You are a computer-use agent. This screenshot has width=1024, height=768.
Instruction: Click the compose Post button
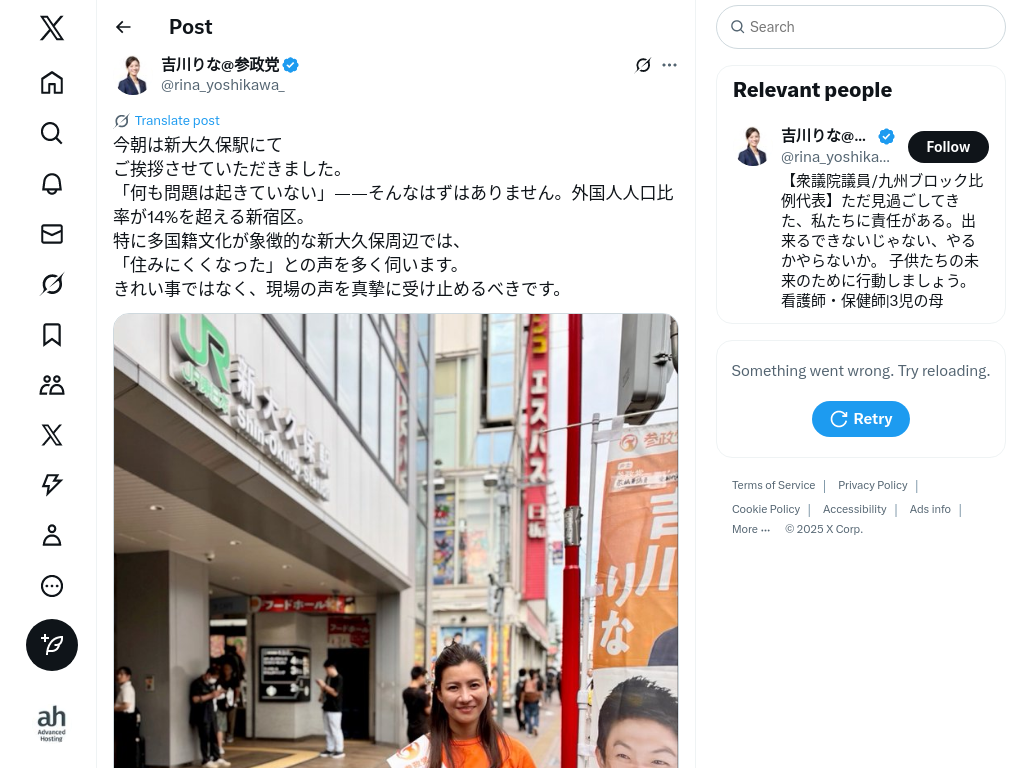pos(52,645)
